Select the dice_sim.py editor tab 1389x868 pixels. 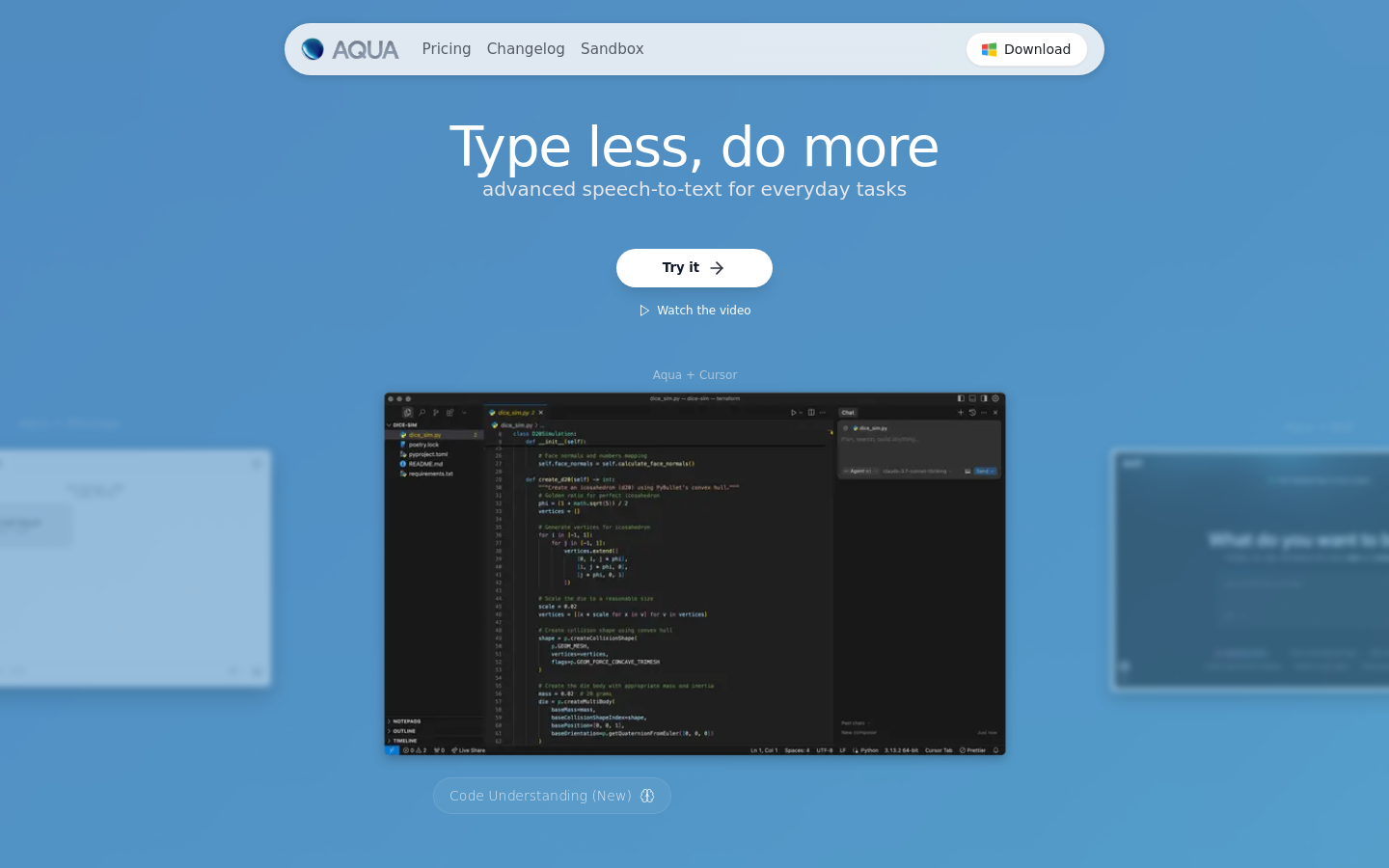tap(515, 413)
